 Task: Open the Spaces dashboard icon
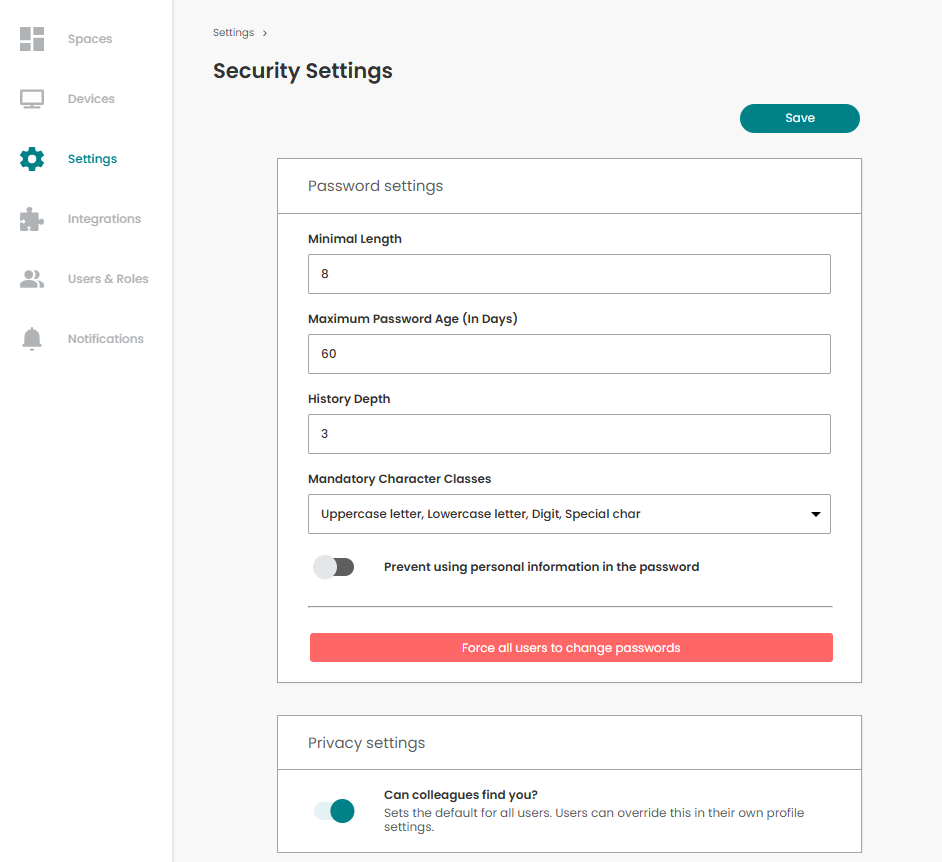(32, 39)
